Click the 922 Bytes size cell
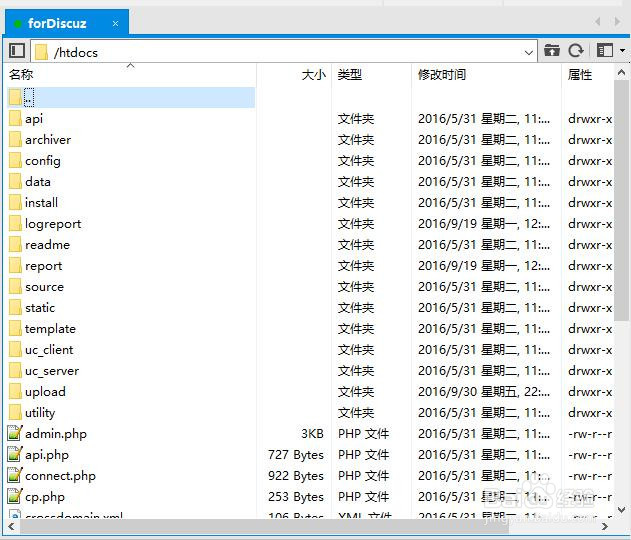This screenshot has height=540, width=631. [296, 476]
